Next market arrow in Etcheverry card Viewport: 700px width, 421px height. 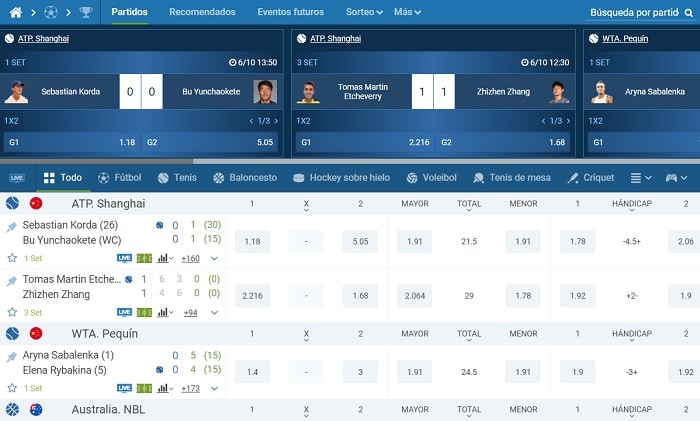568,121
